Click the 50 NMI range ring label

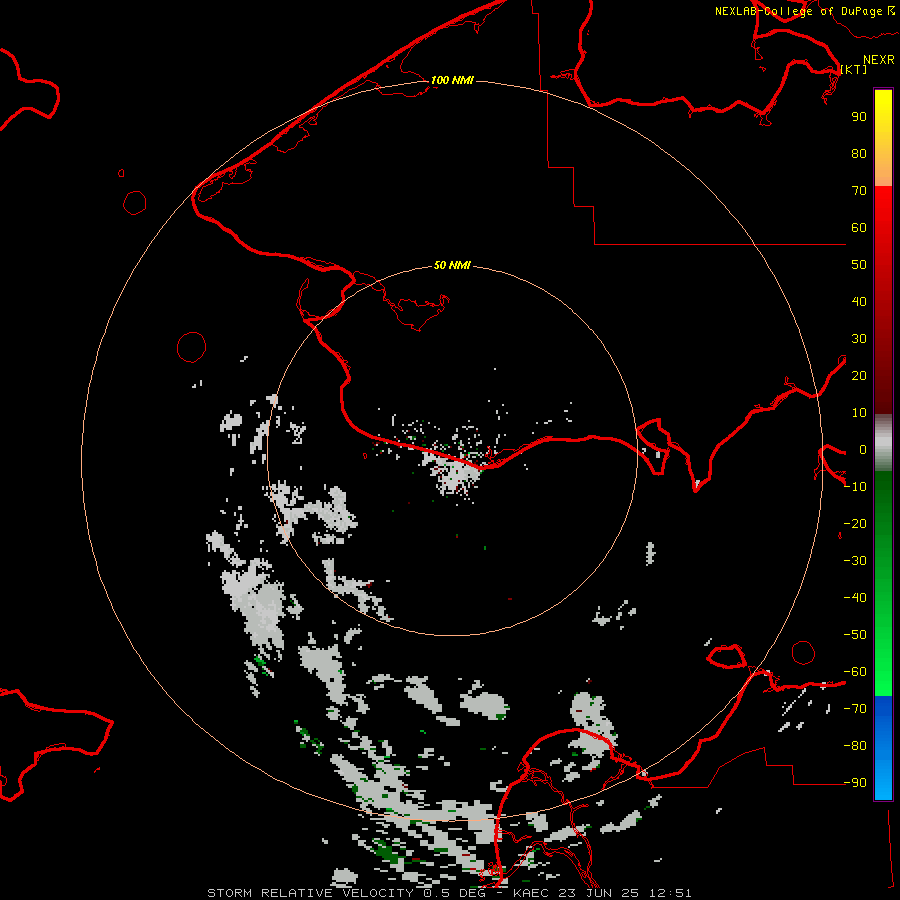tap(452, 265)
